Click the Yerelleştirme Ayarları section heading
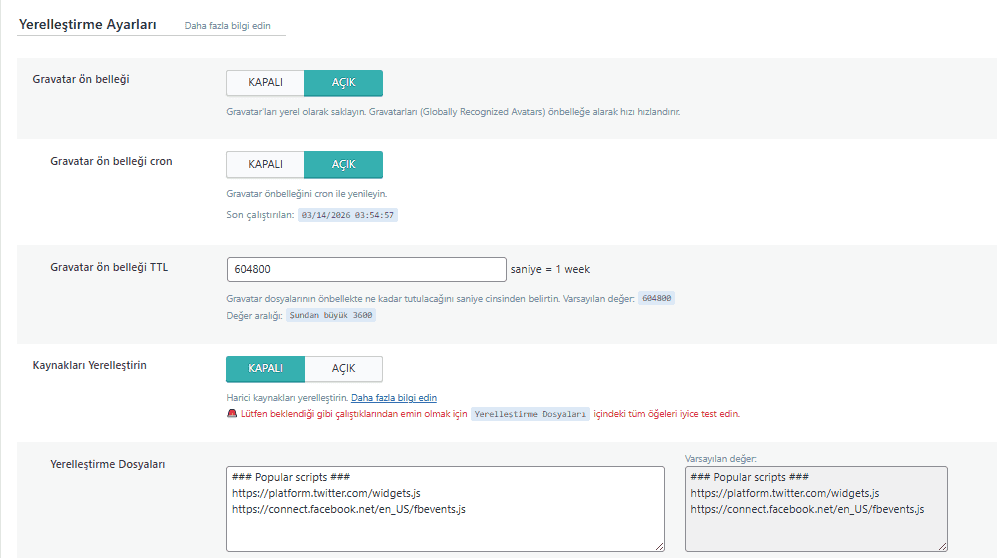 [x=88, y=24]
